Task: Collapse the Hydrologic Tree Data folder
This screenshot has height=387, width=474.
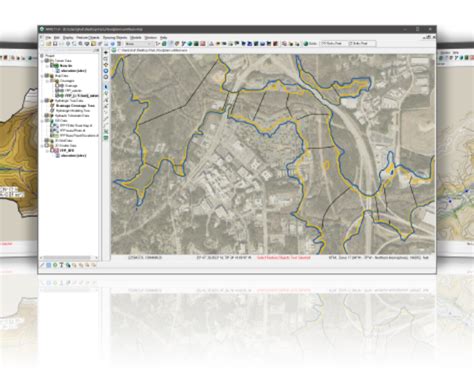Action: click(42, 101)
